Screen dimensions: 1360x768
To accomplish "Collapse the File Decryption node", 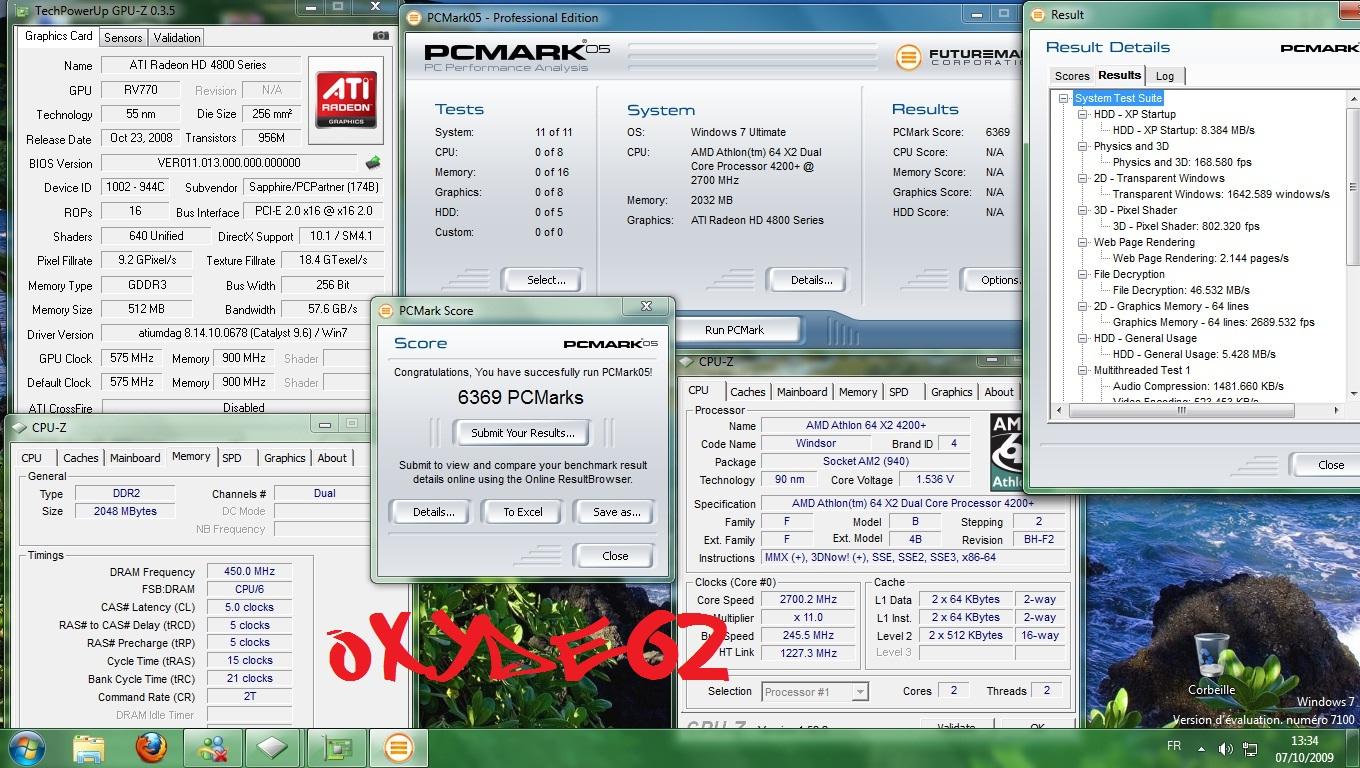I will [x=1083, y=274].
